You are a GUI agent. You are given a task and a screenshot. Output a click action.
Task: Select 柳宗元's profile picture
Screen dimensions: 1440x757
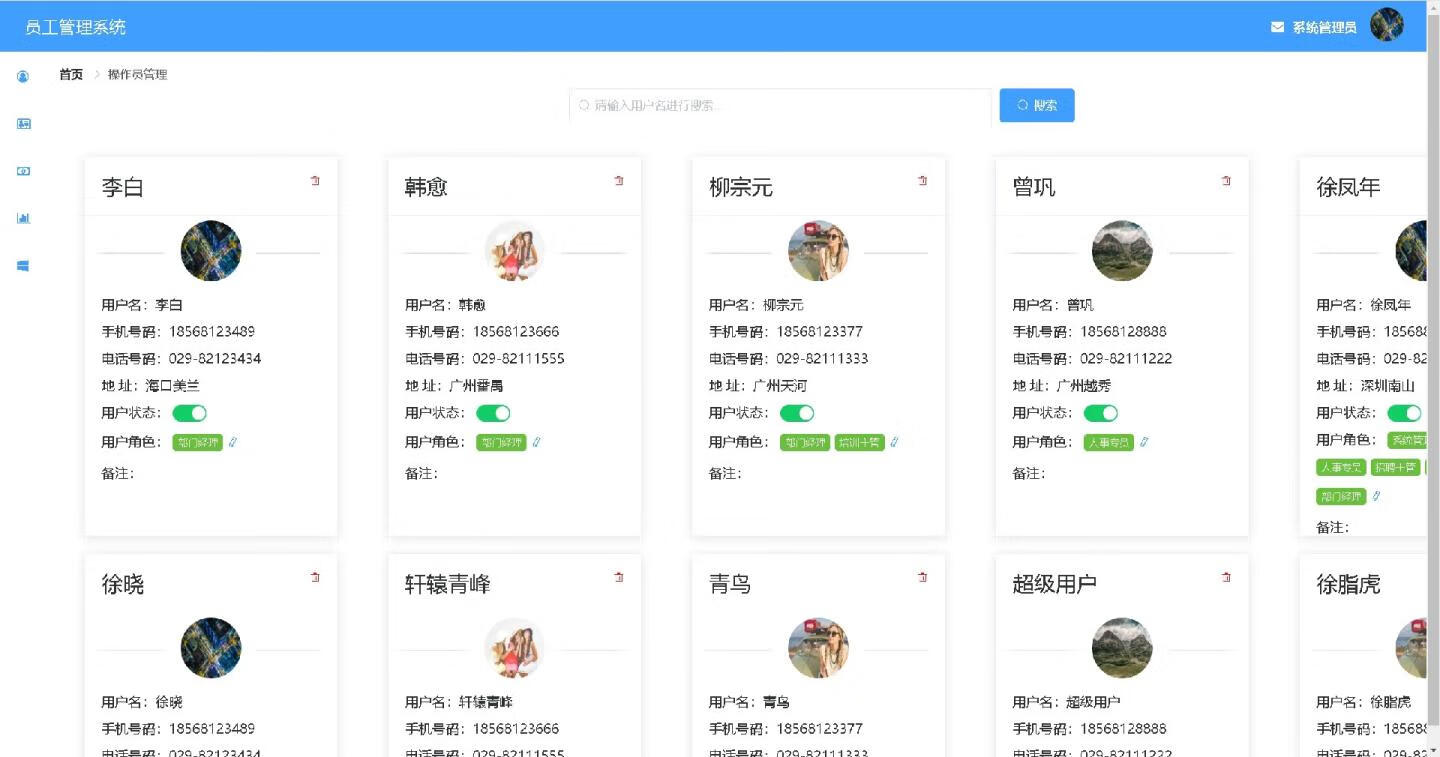tap(819, 251)
